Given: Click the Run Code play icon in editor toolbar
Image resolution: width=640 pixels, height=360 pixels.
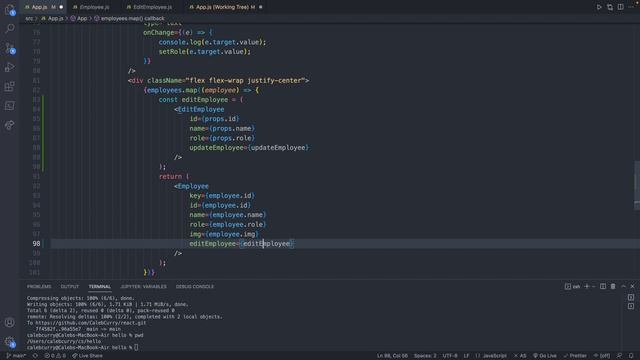Looking at the screenshot, I should click(599, 7).
